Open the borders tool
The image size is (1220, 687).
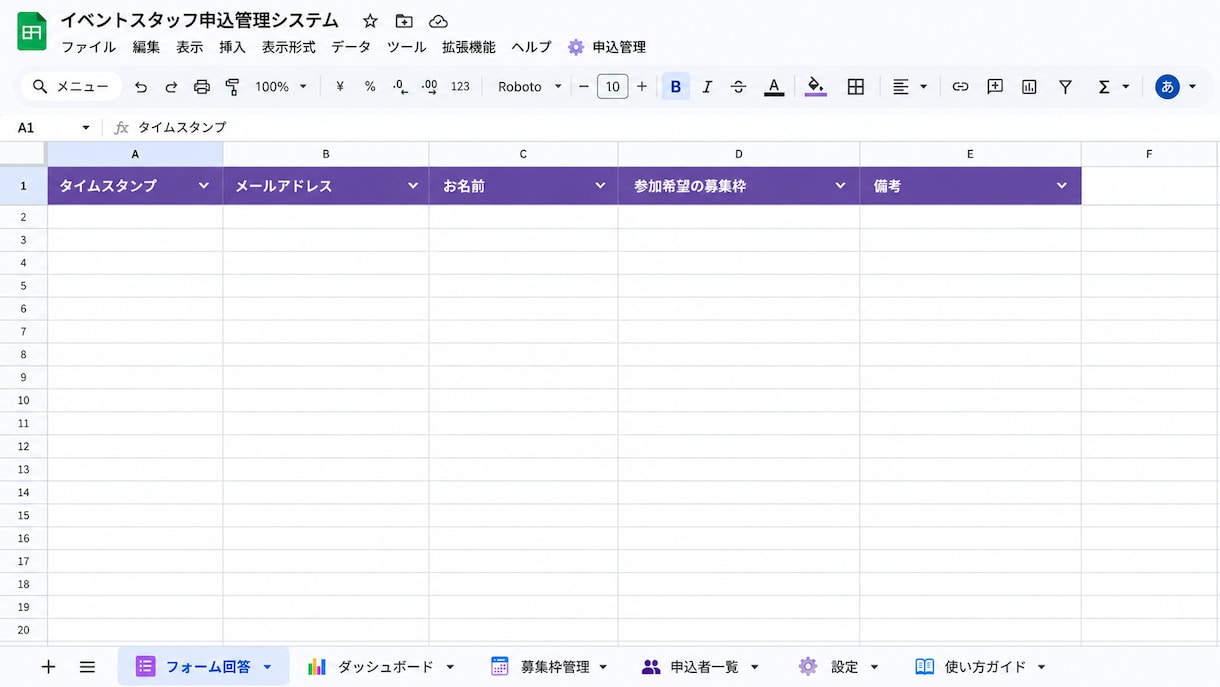[x=856, y=87]
